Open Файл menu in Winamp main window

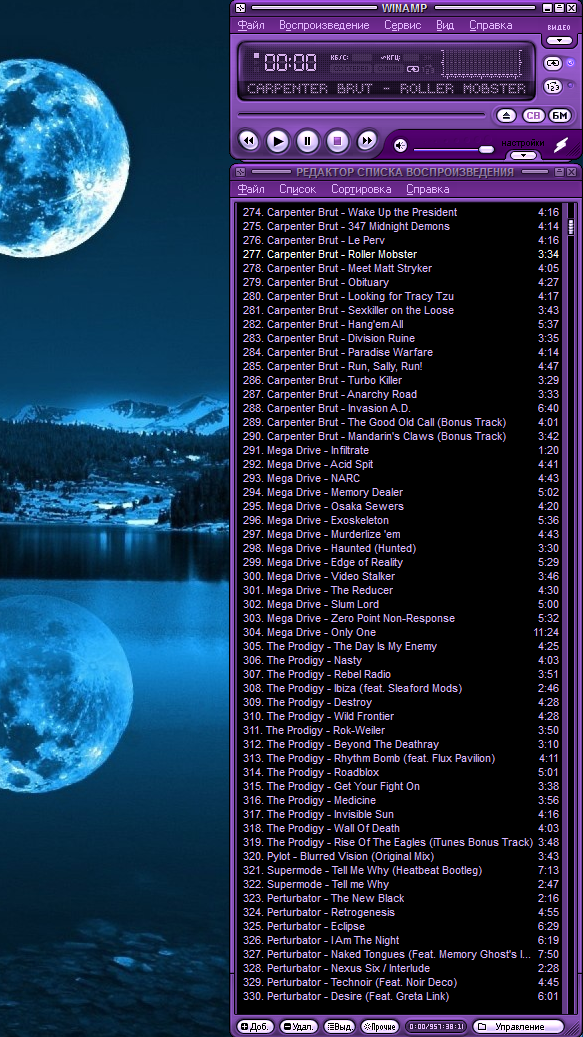pyautogui.click(x=251, y=25)
